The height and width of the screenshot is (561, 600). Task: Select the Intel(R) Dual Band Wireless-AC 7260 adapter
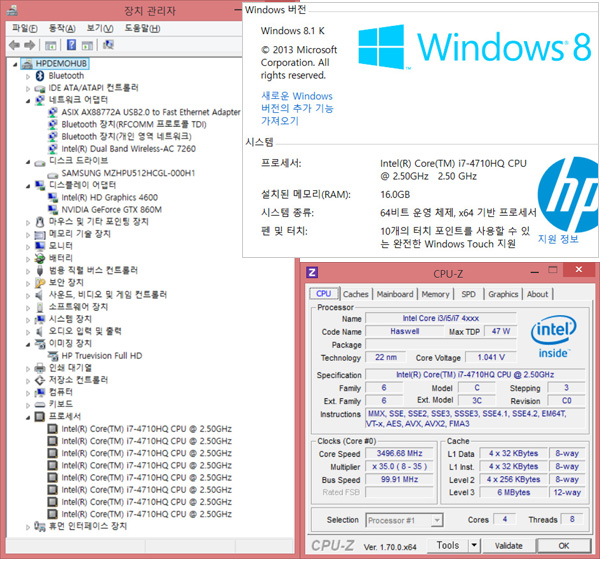(129, 148)
